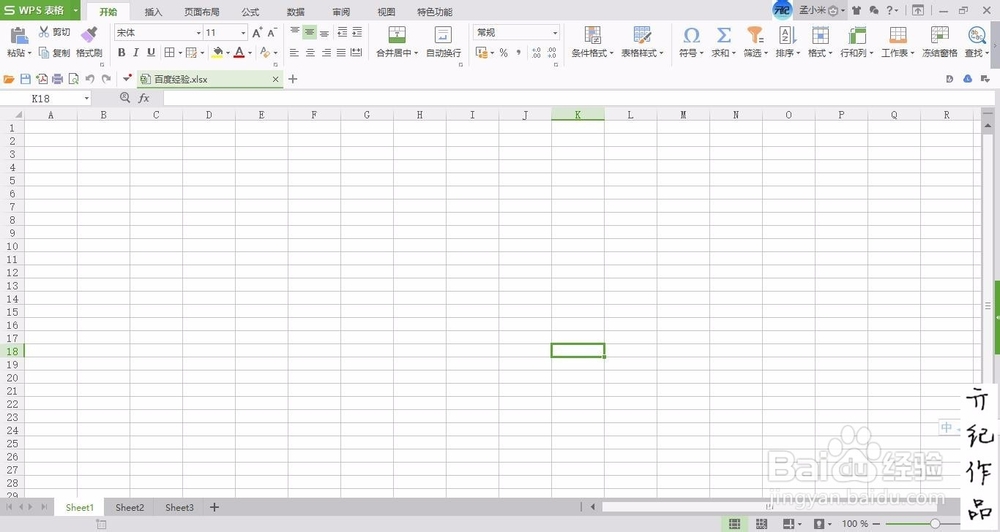Toggle middle vertical alignment
This screenshot has height=532, width=1000.
click(x=309, y=32)
